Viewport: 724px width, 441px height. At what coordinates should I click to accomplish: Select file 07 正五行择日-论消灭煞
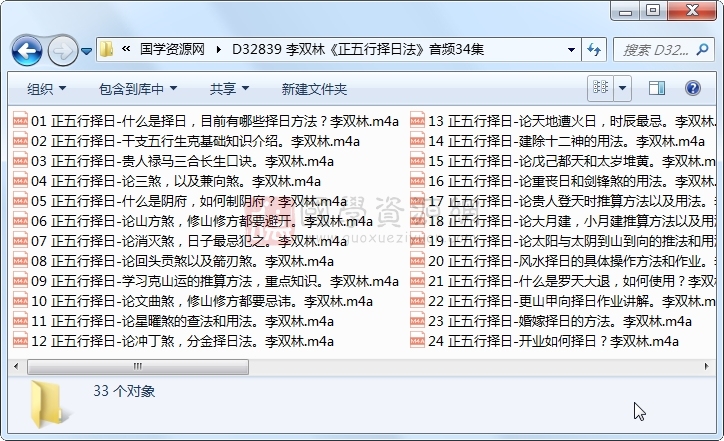pyautogui.click(x=180, y=241)
